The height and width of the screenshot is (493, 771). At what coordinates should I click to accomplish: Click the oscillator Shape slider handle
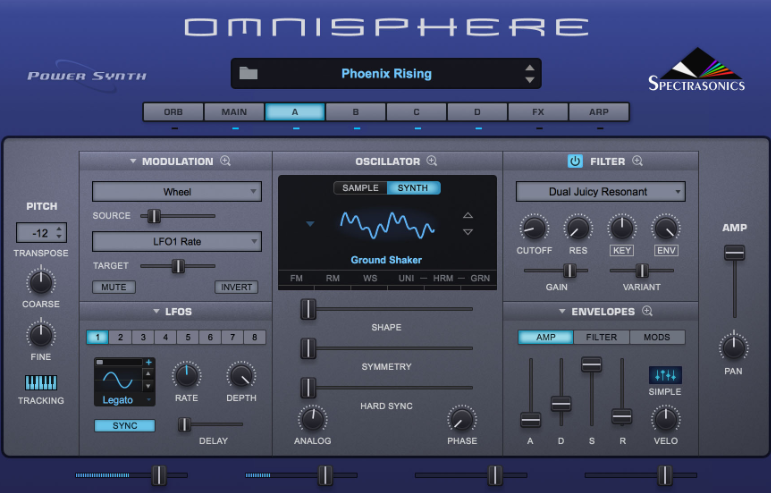coord(308,309)
